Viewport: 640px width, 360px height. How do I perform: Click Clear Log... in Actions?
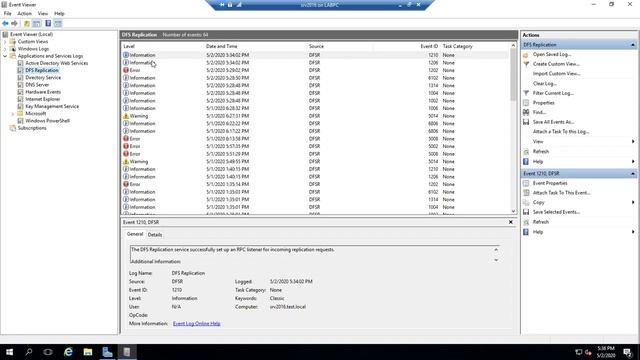coord(544,84)
